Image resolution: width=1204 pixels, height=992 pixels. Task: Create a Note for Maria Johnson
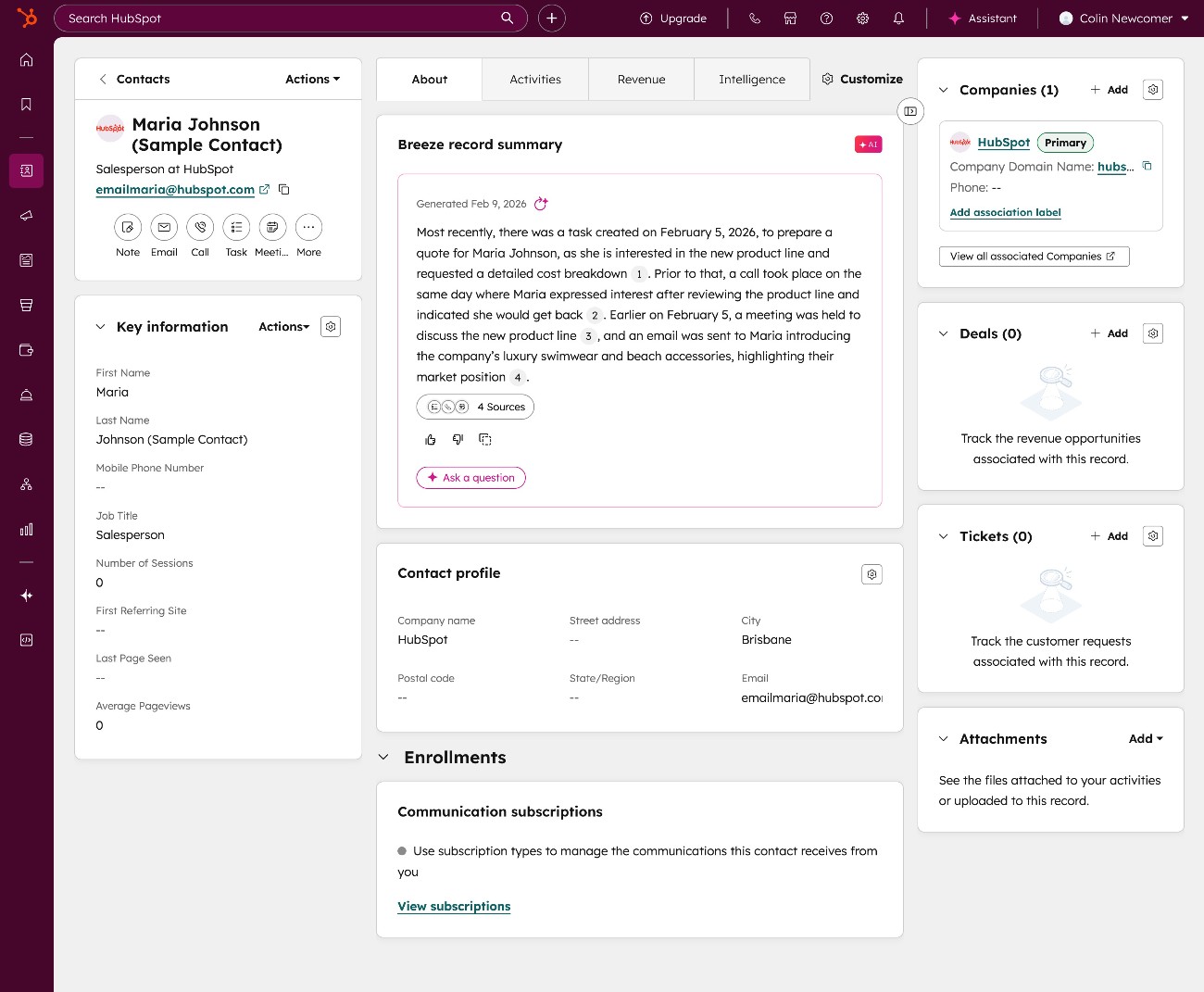click(x=128, y=227)
